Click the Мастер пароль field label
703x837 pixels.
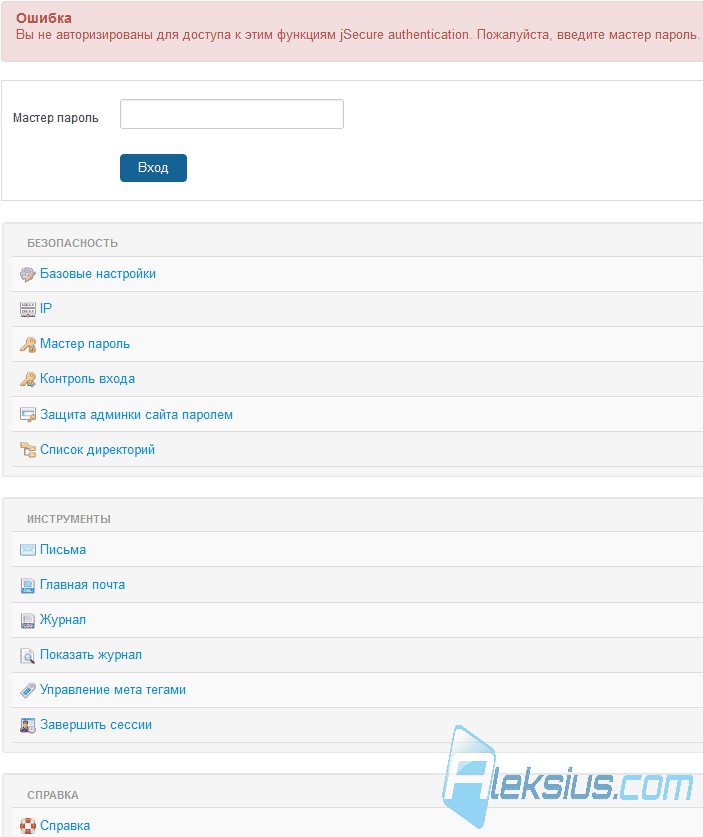(x=56, y=118)
